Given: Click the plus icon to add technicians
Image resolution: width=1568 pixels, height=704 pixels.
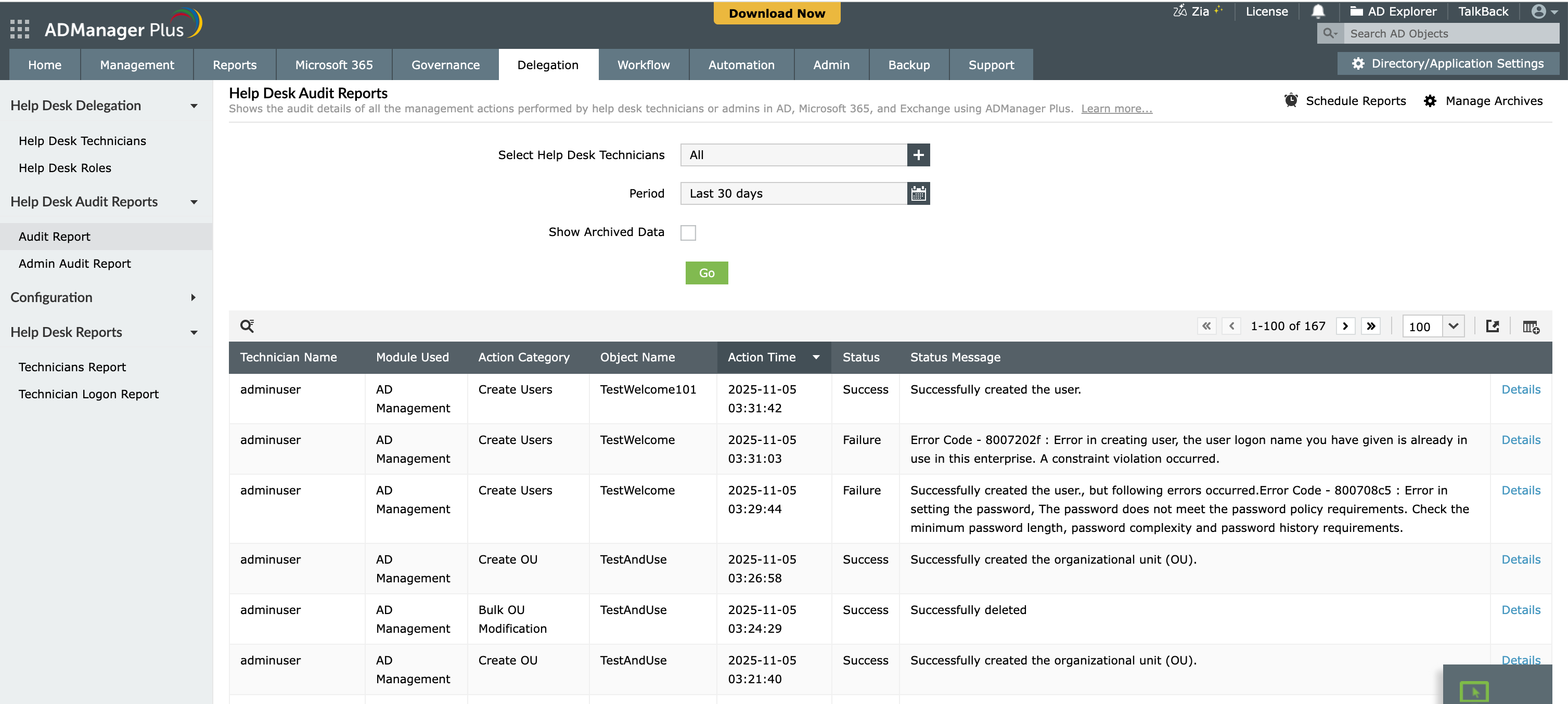Looking at the screenshot, I should tap(918, 155).
